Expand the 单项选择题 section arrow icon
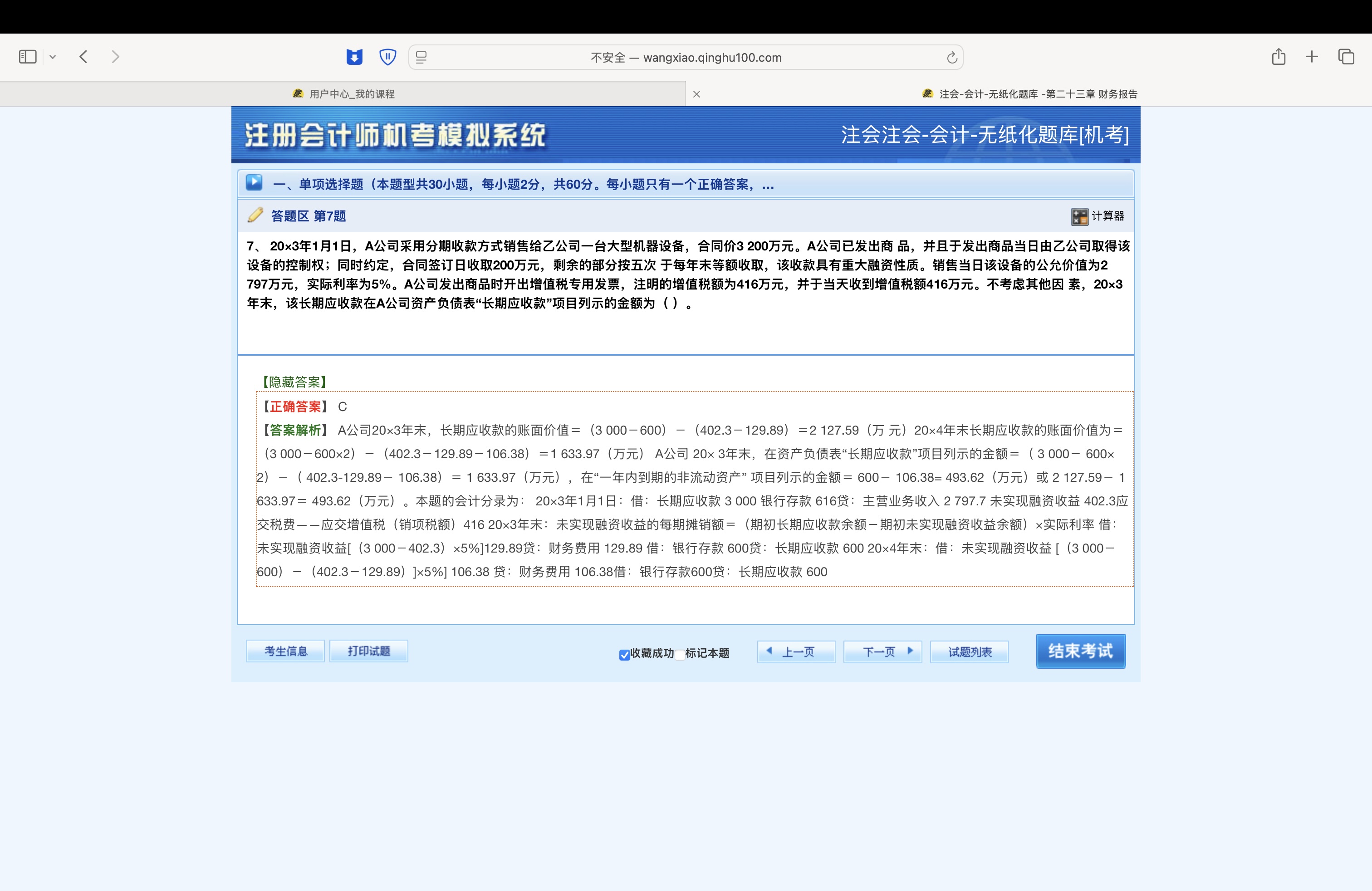Screen dimensions: 1372x891 coord(254,183)
